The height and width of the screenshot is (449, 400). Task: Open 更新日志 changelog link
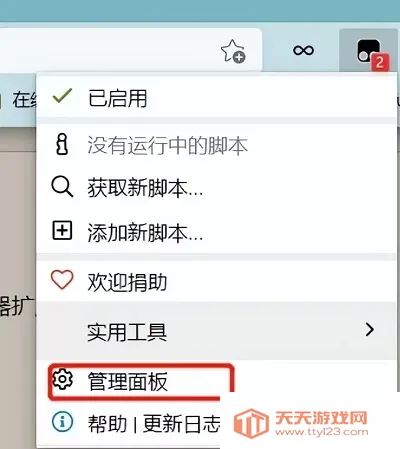click(182, 424)
